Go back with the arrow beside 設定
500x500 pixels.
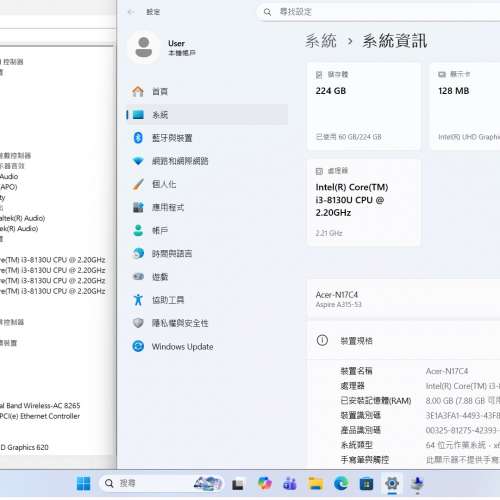click(x=131, y=12)
